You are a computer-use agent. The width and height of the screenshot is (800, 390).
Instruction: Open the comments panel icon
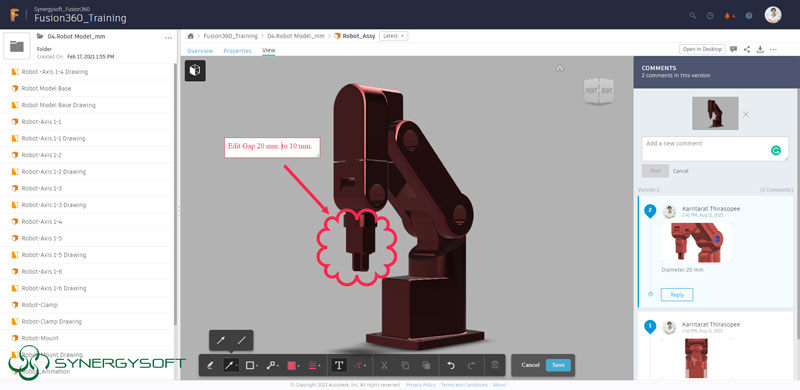click(733, 50)
